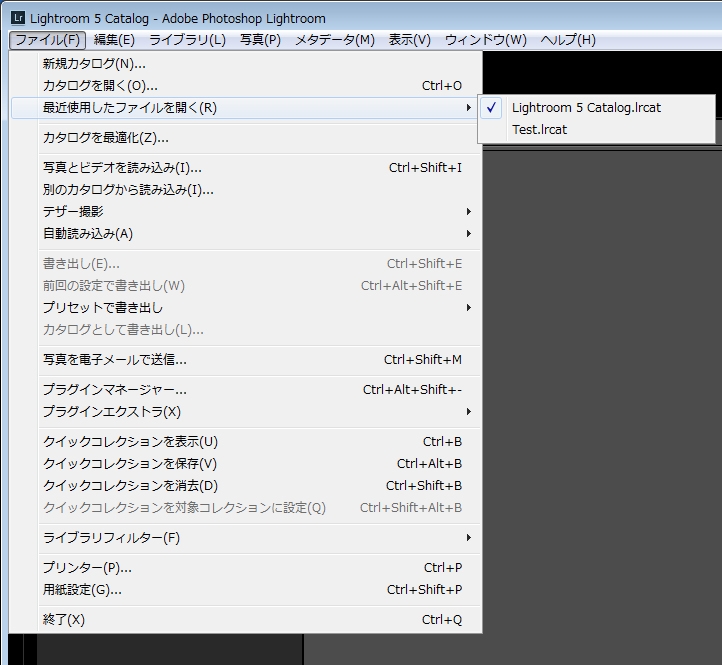Open the ヘルプ(H) menu
This screenshot has width=722, height=665.
(568, 40)
